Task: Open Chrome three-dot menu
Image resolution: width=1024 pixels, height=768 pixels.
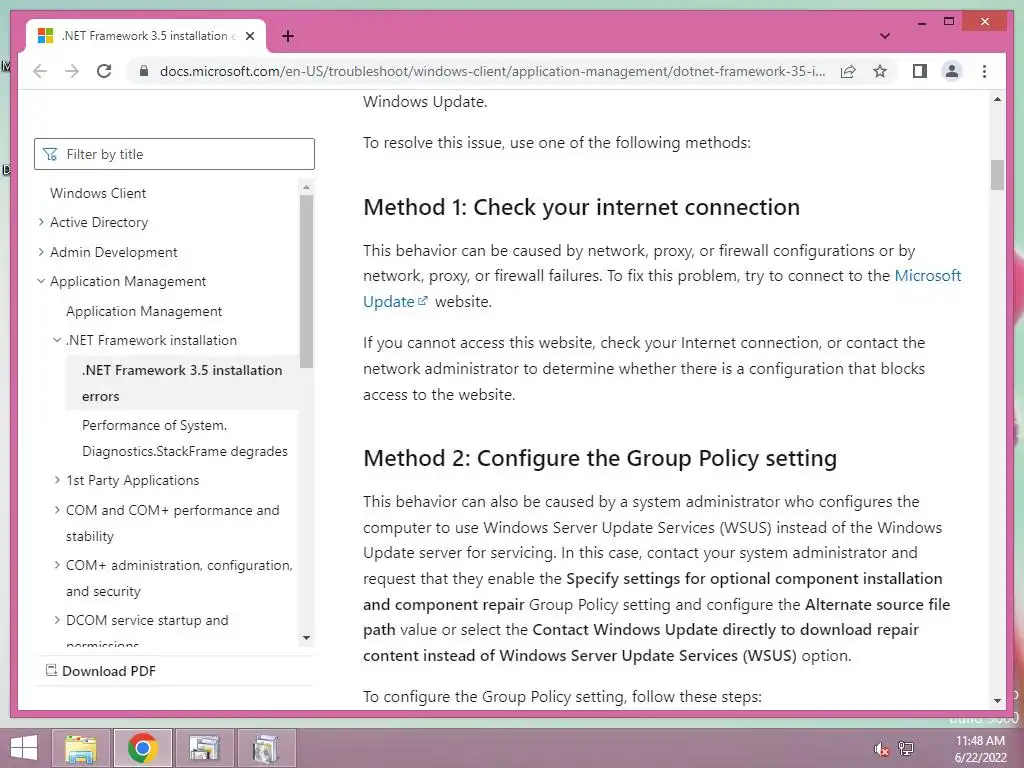Action: pyautogui.click(x=984, y=71)
